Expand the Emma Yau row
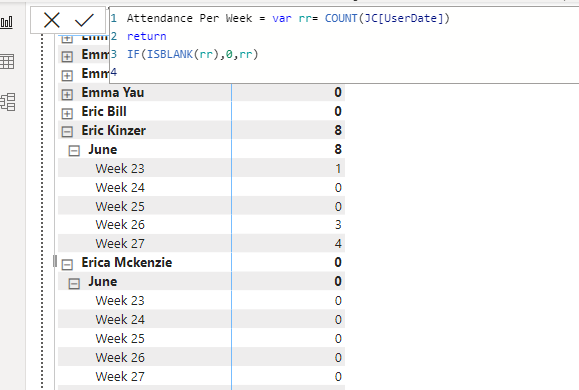This screenshot has width=579, height=390. tap(67, 95)
